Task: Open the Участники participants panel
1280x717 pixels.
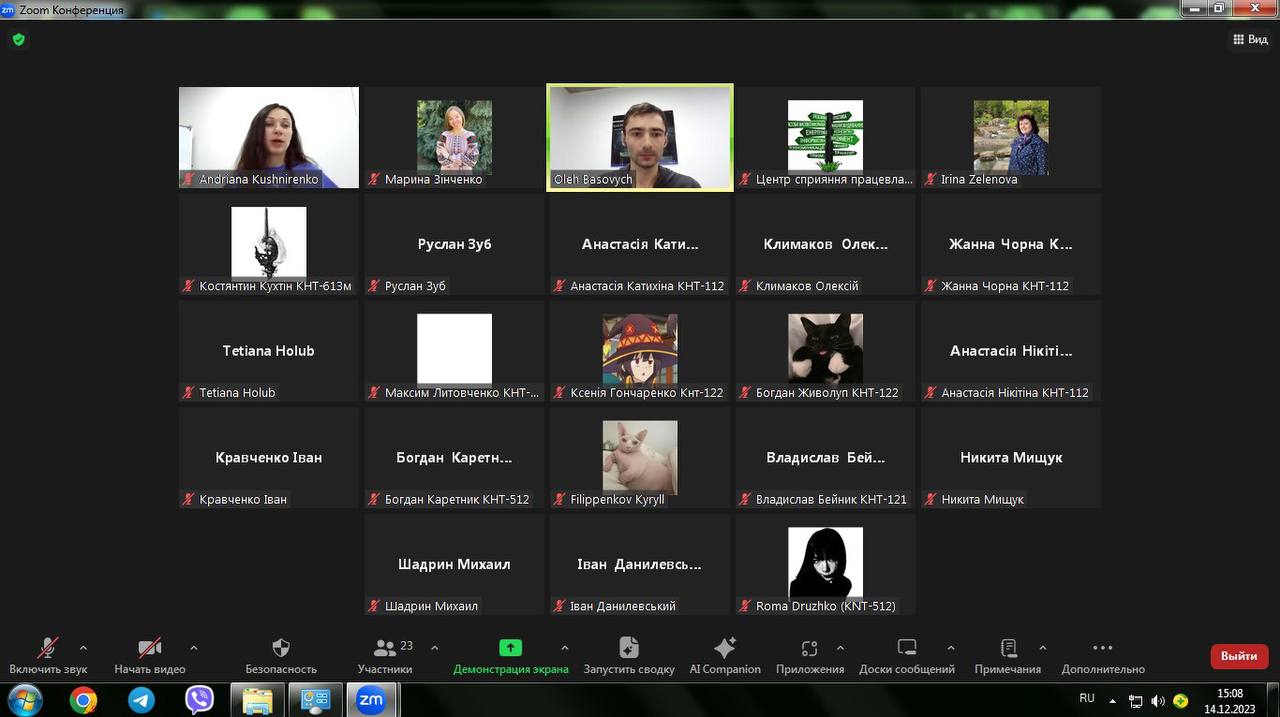Action: pos(385,648)
